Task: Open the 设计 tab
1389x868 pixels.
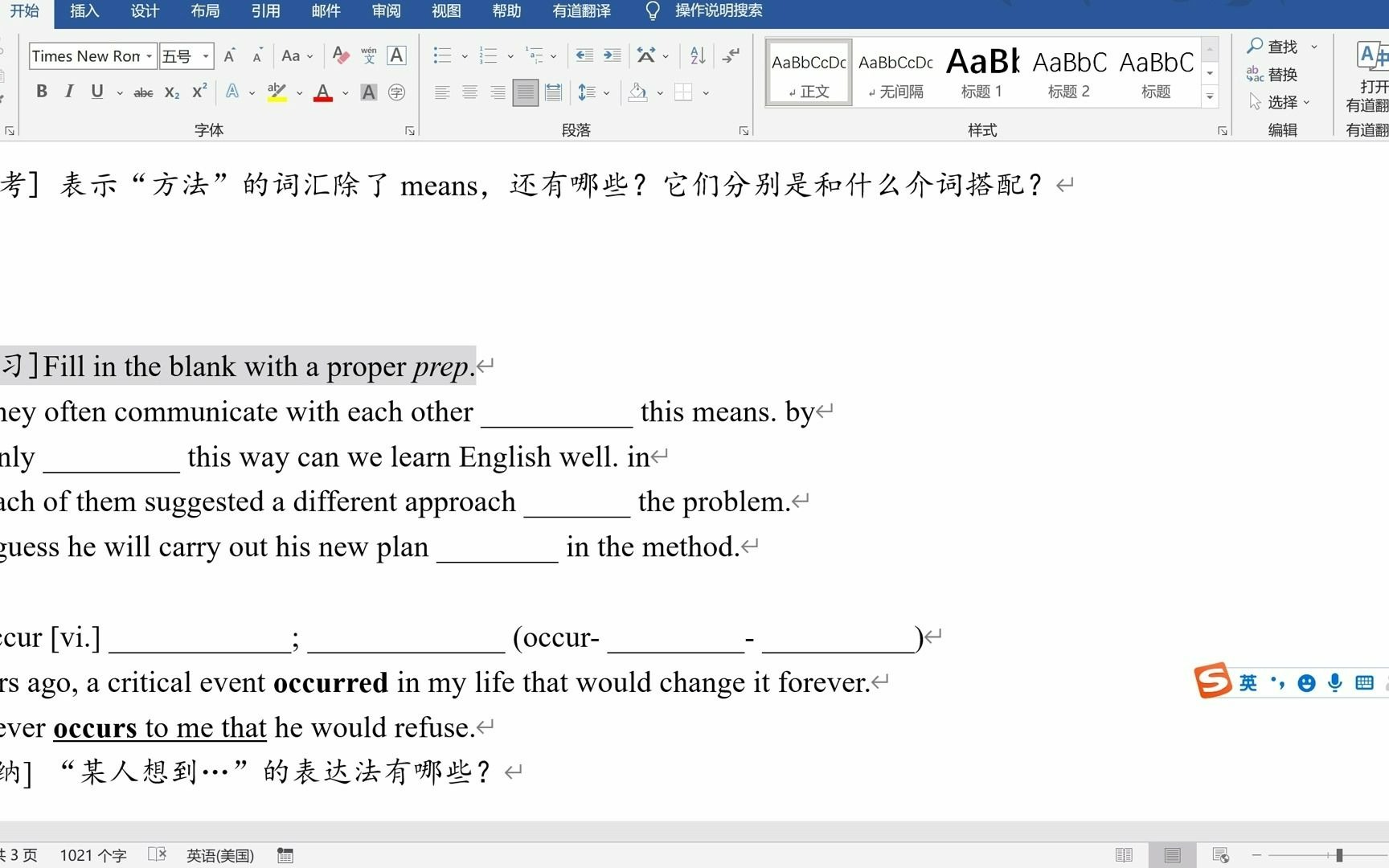Action: point(145,11)
